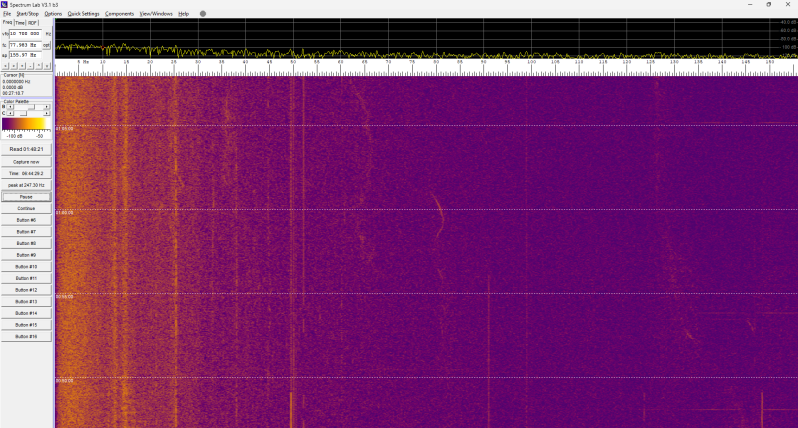Click the Continue button

26,209
